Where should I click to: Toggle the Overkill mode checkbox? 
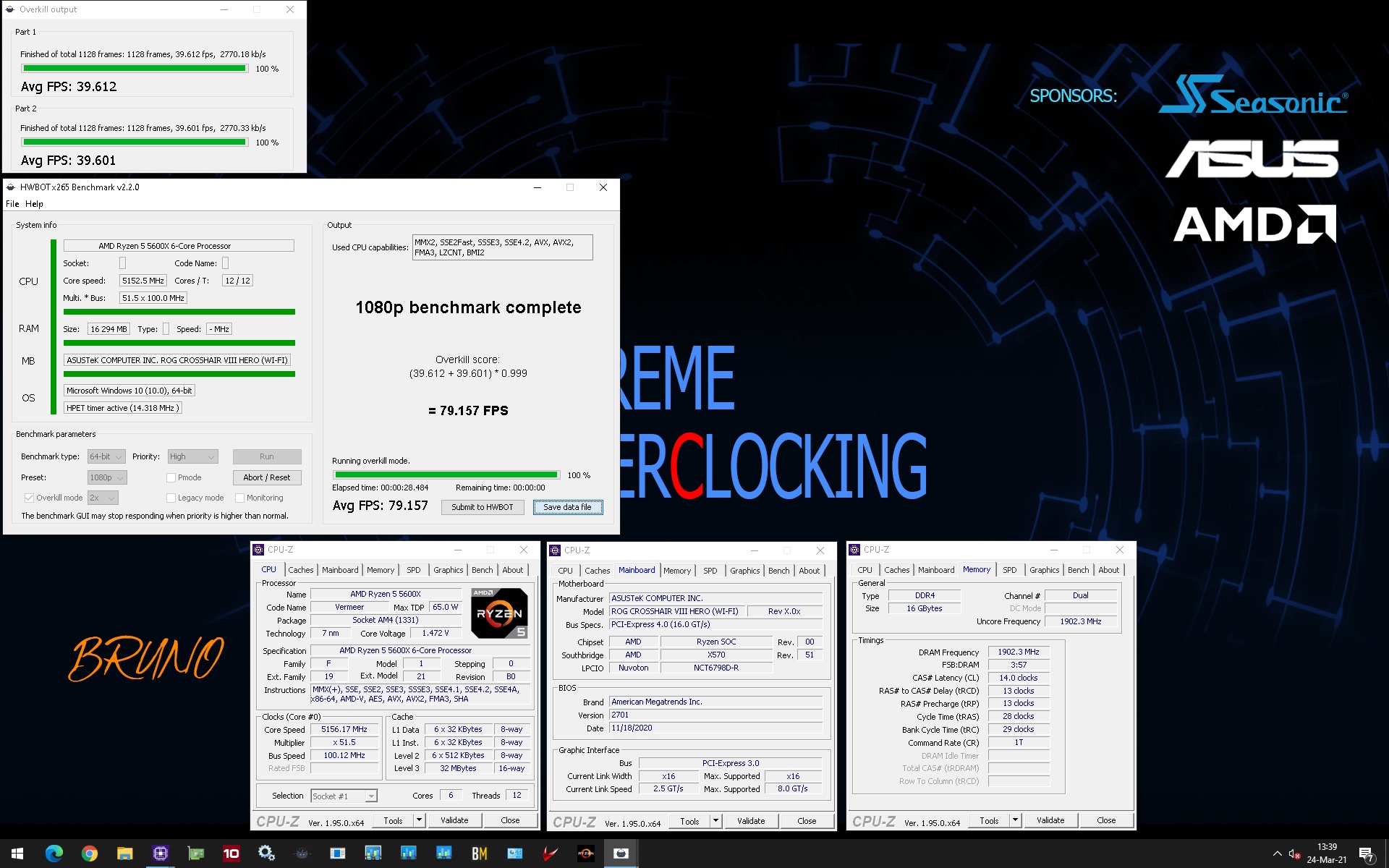(29, 498)
